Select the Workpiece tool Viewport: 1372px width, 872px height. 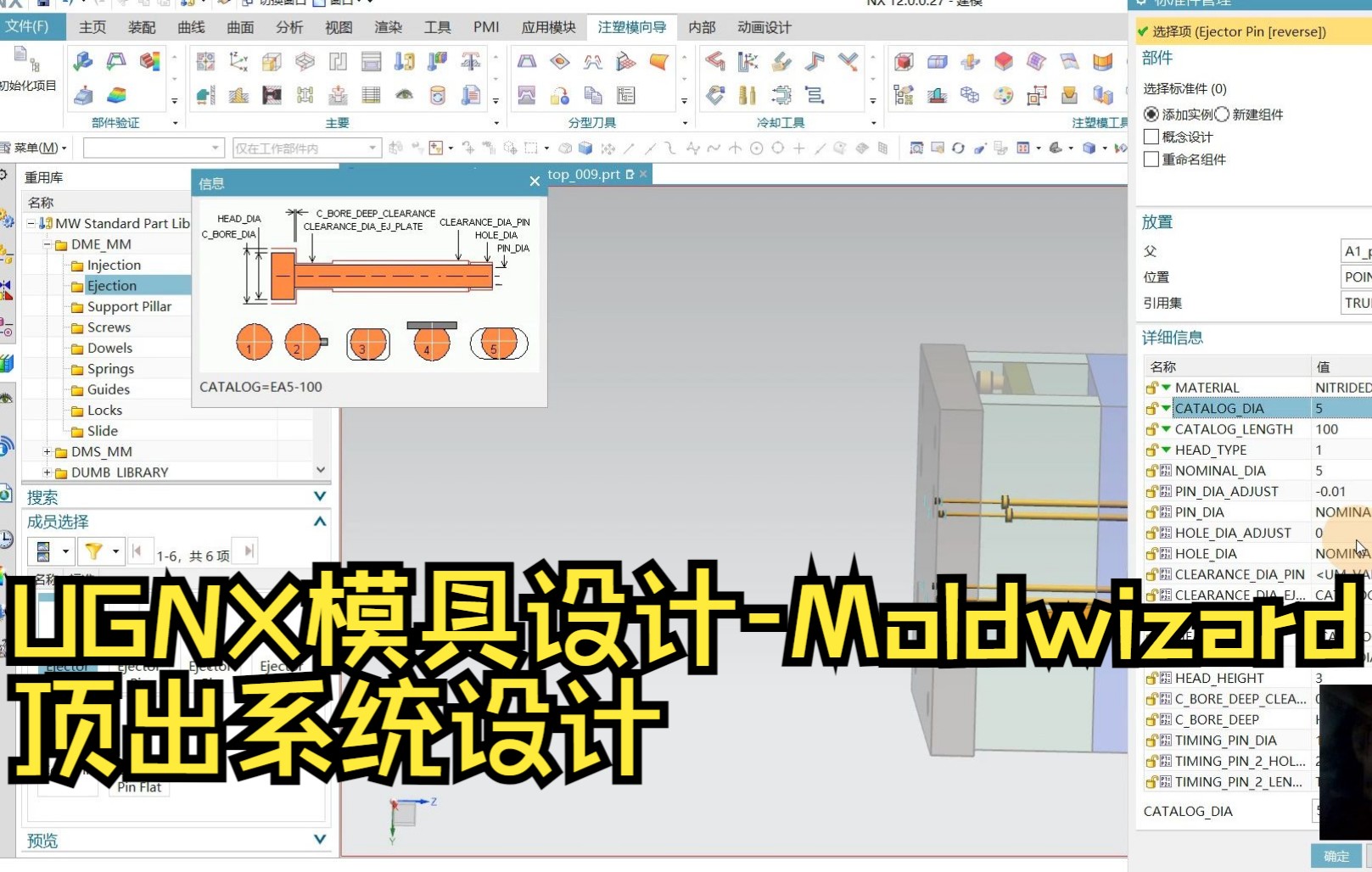click(x=270, y=61)
